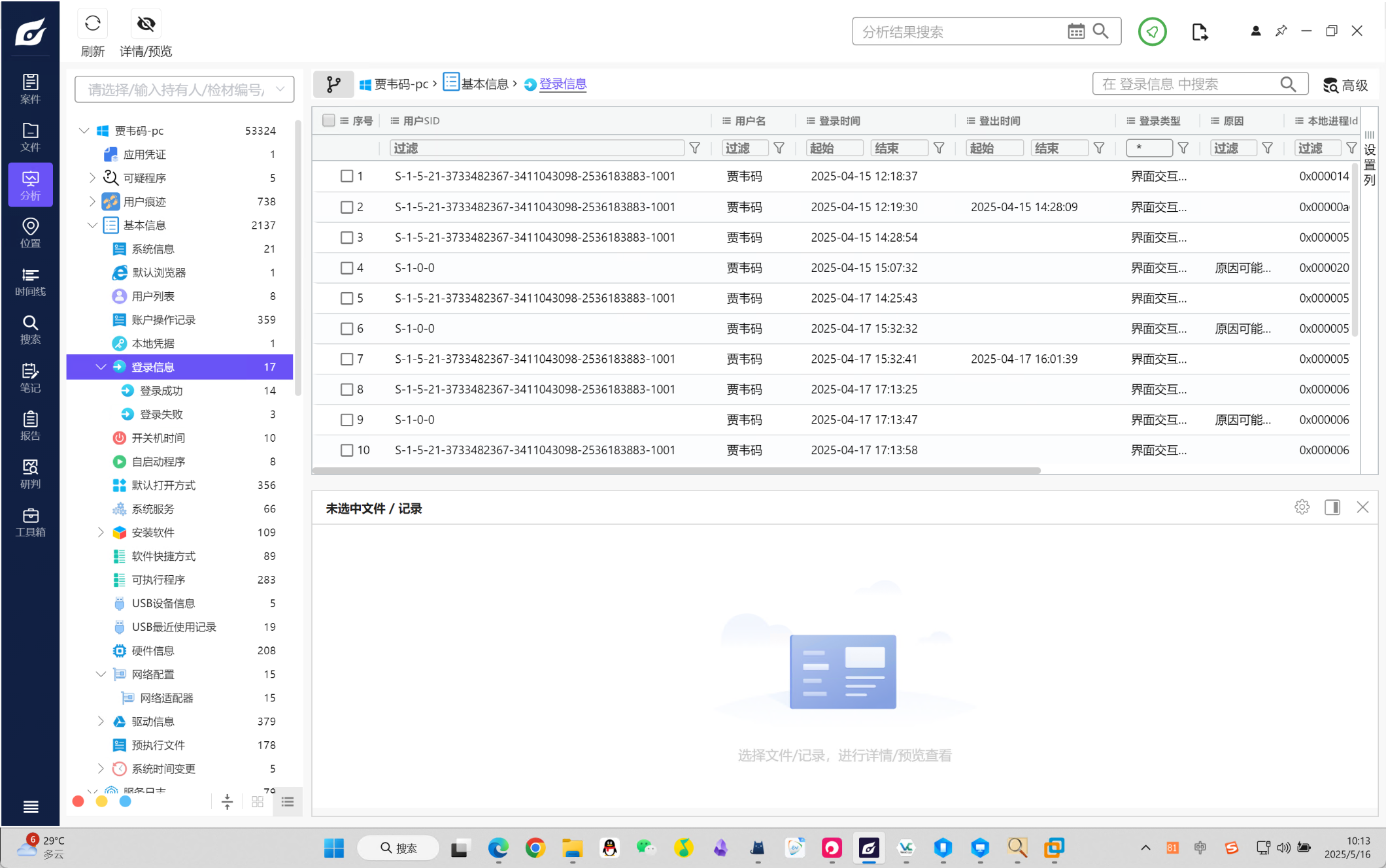Viewport: 1386px width, 868px height.
Task: Check the checkbox for row 4
Action: (346, 268)
